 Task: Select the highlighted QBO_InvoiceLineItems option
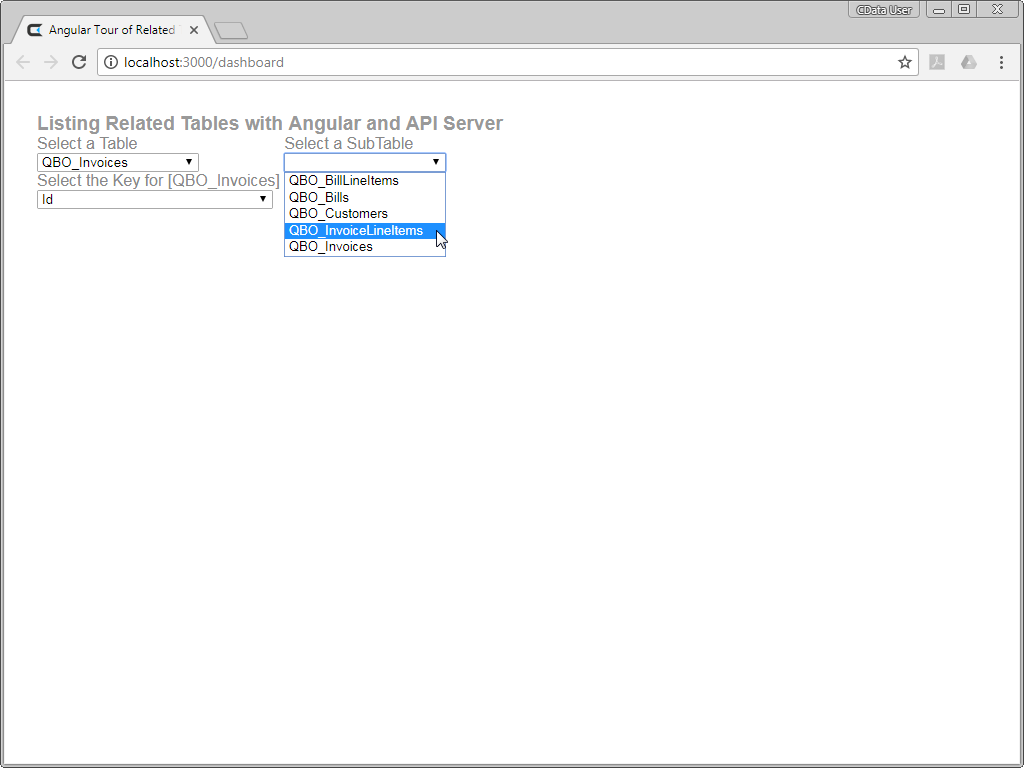[x=356, y=230]
